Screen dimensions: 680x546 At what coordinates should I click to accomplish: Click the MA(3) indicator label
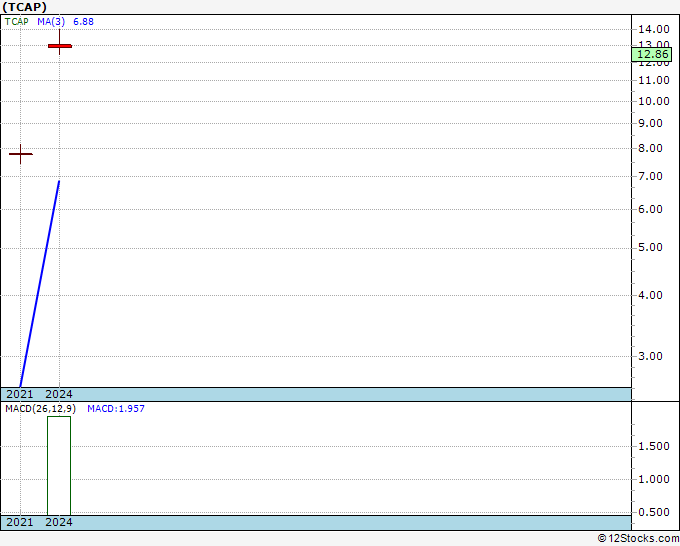click(x=51, y=22)
